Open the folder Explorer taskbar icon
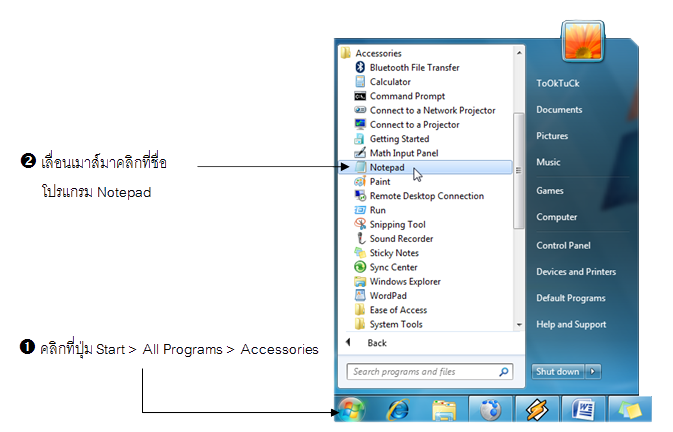The image size is (673, 432). click(444, 410)
